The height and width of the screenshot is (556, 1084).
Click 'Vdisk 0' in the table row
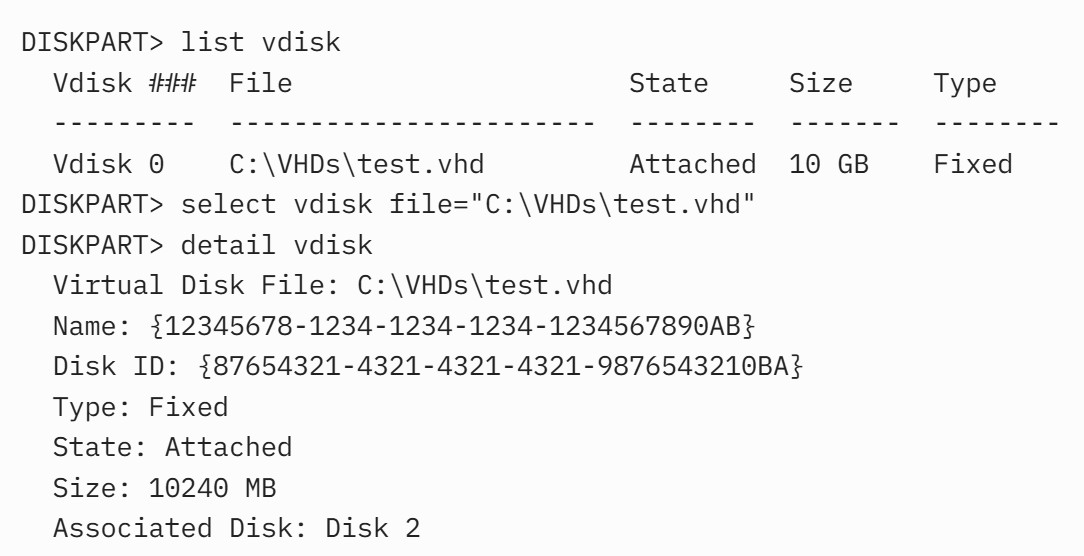tap(109, 165)
